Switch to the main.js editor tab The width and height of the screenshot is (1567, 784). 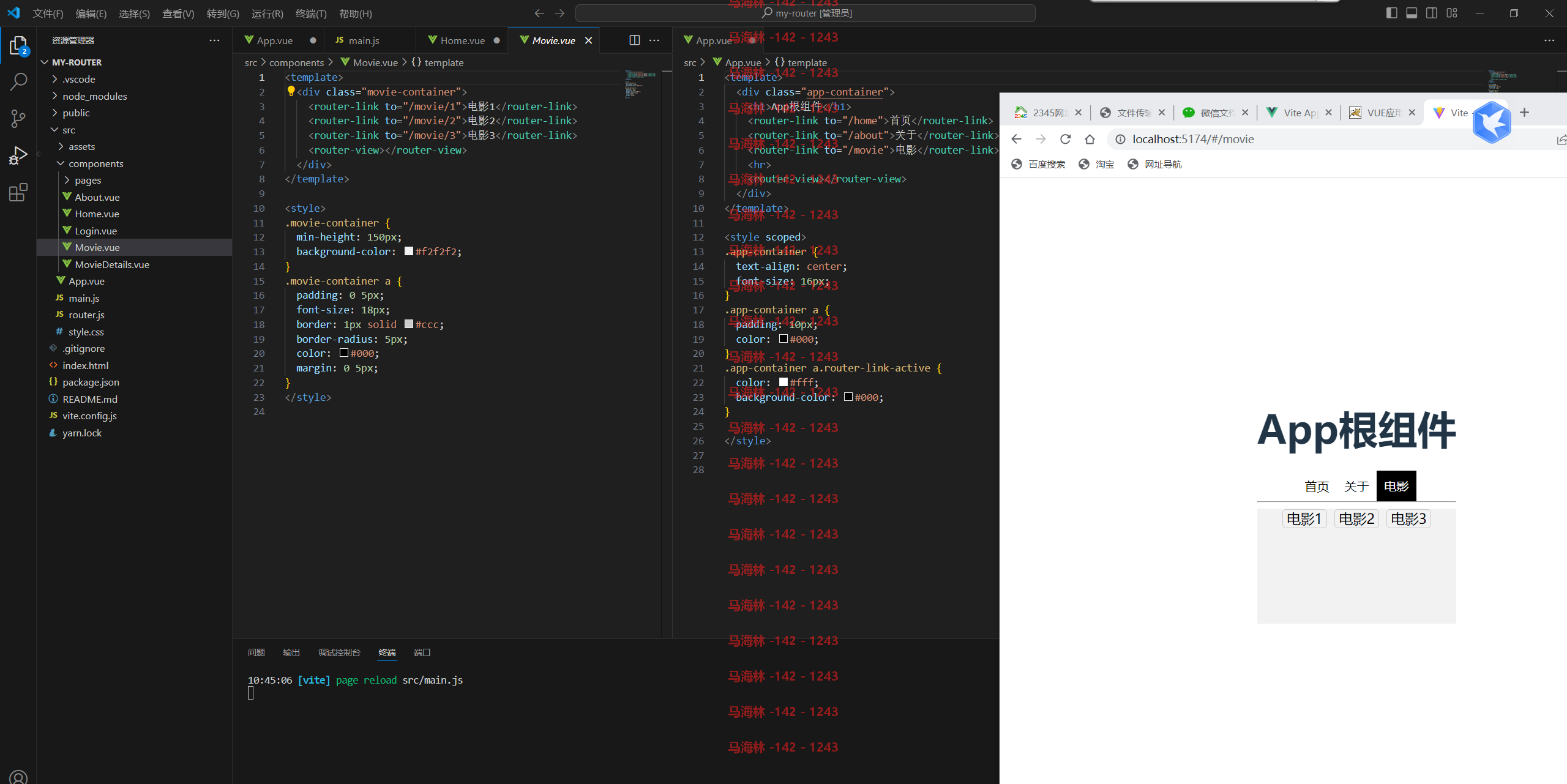tap(370, 40)
